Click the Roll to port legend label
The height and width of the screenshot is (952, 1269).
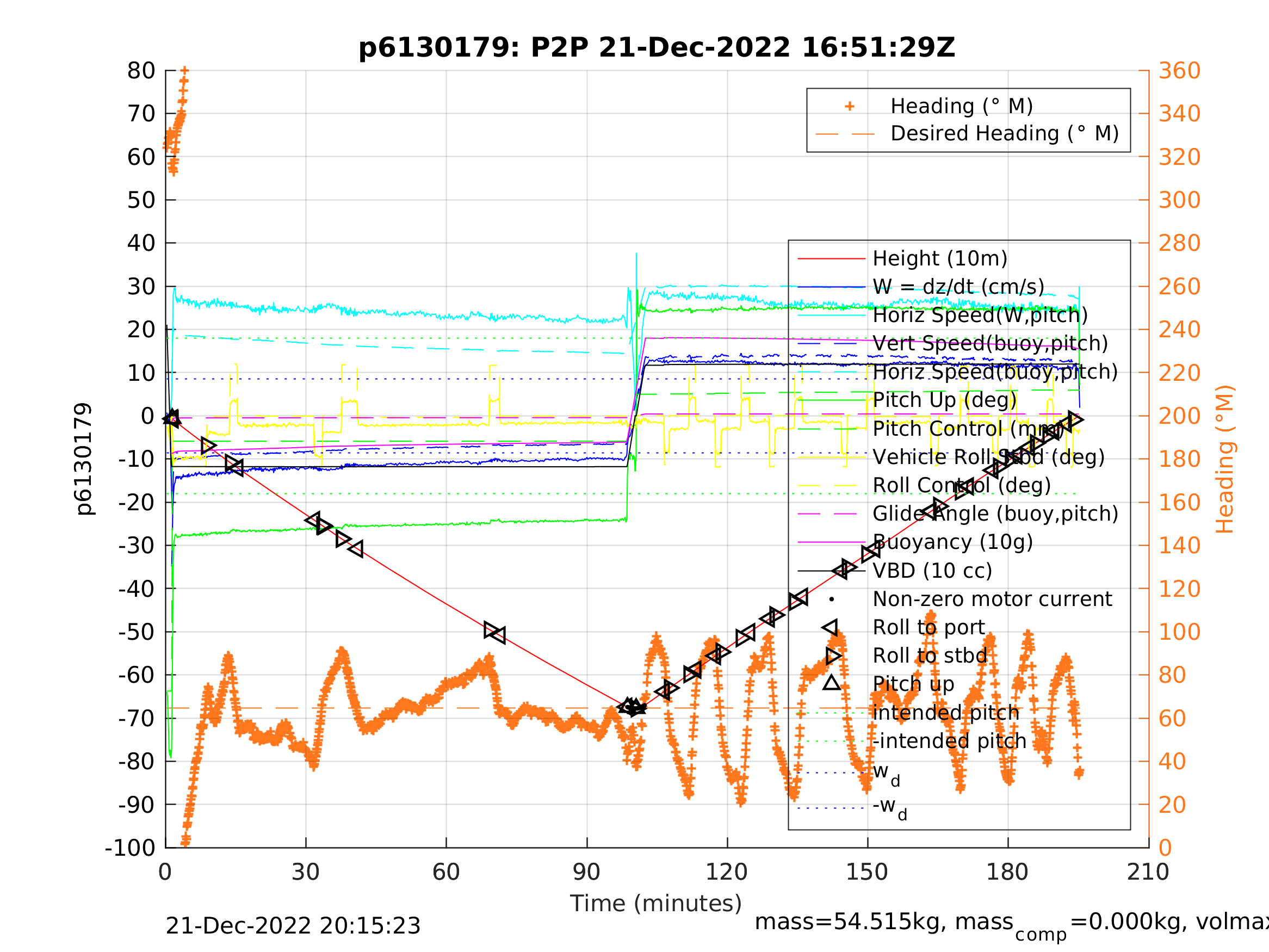click(x=929, y=628)
